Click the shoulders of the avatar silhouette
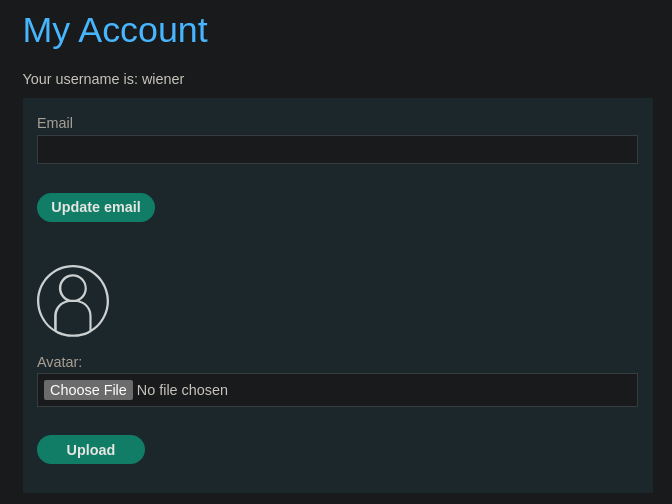 [73, 318]
